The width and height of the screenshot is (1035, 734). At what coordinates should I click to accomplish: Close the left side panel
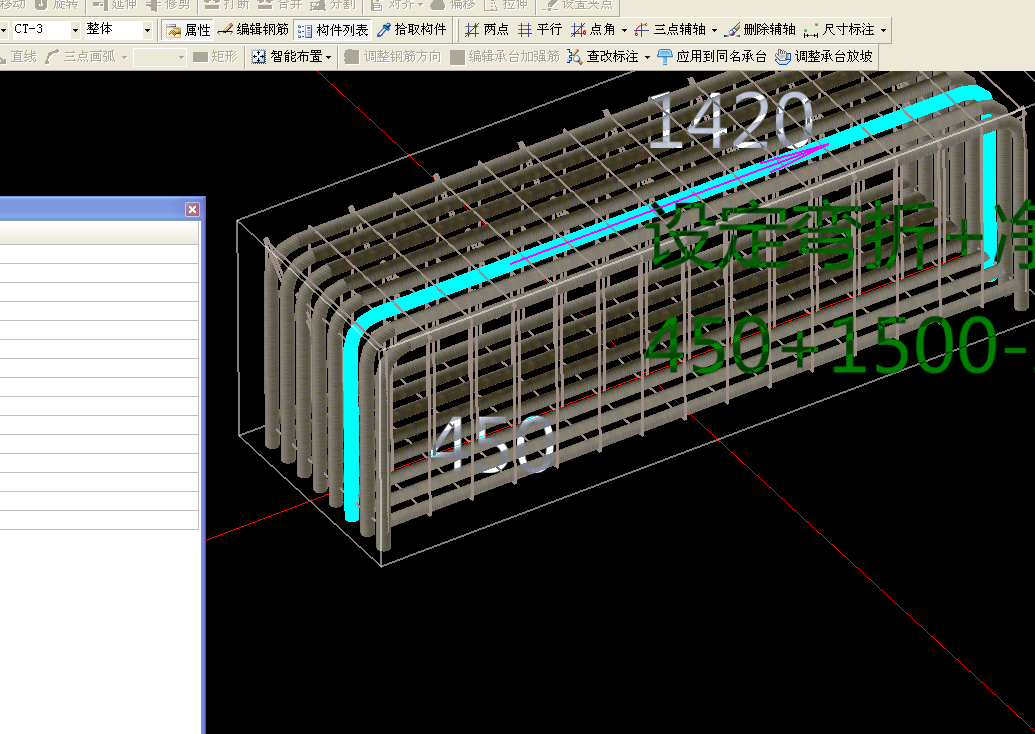pyautogui.click(x=192, y=209)
